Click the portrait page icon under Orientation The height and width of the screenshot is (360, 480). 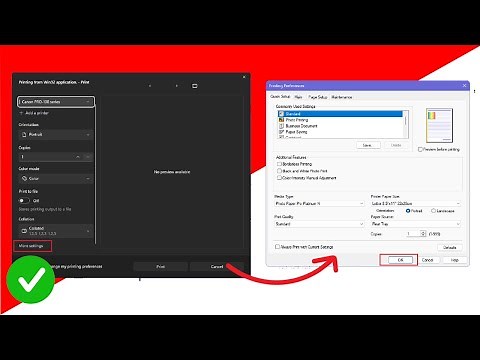[24, 135]
